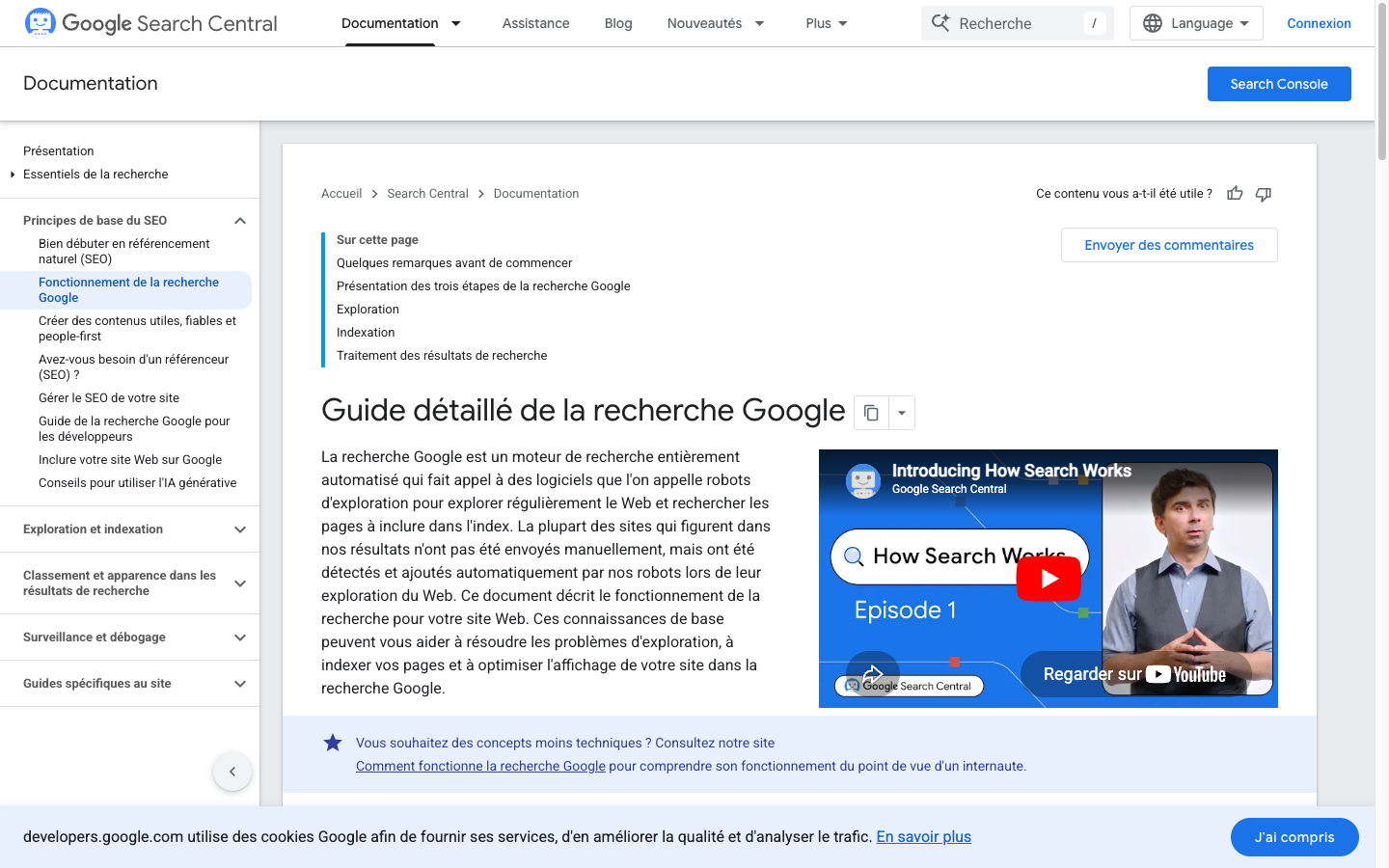Click in the Recherche search field
The height and width of the screenshot is (868, 1389).
click(1018, 23)
